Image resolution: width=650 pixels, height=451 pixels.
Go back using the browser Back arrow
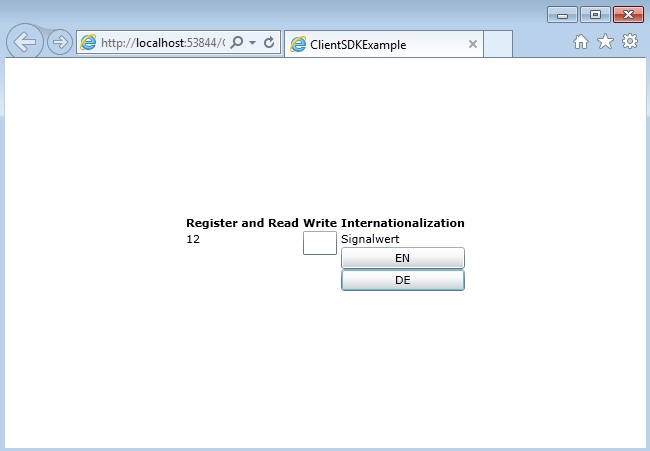[x=25, y=43]
